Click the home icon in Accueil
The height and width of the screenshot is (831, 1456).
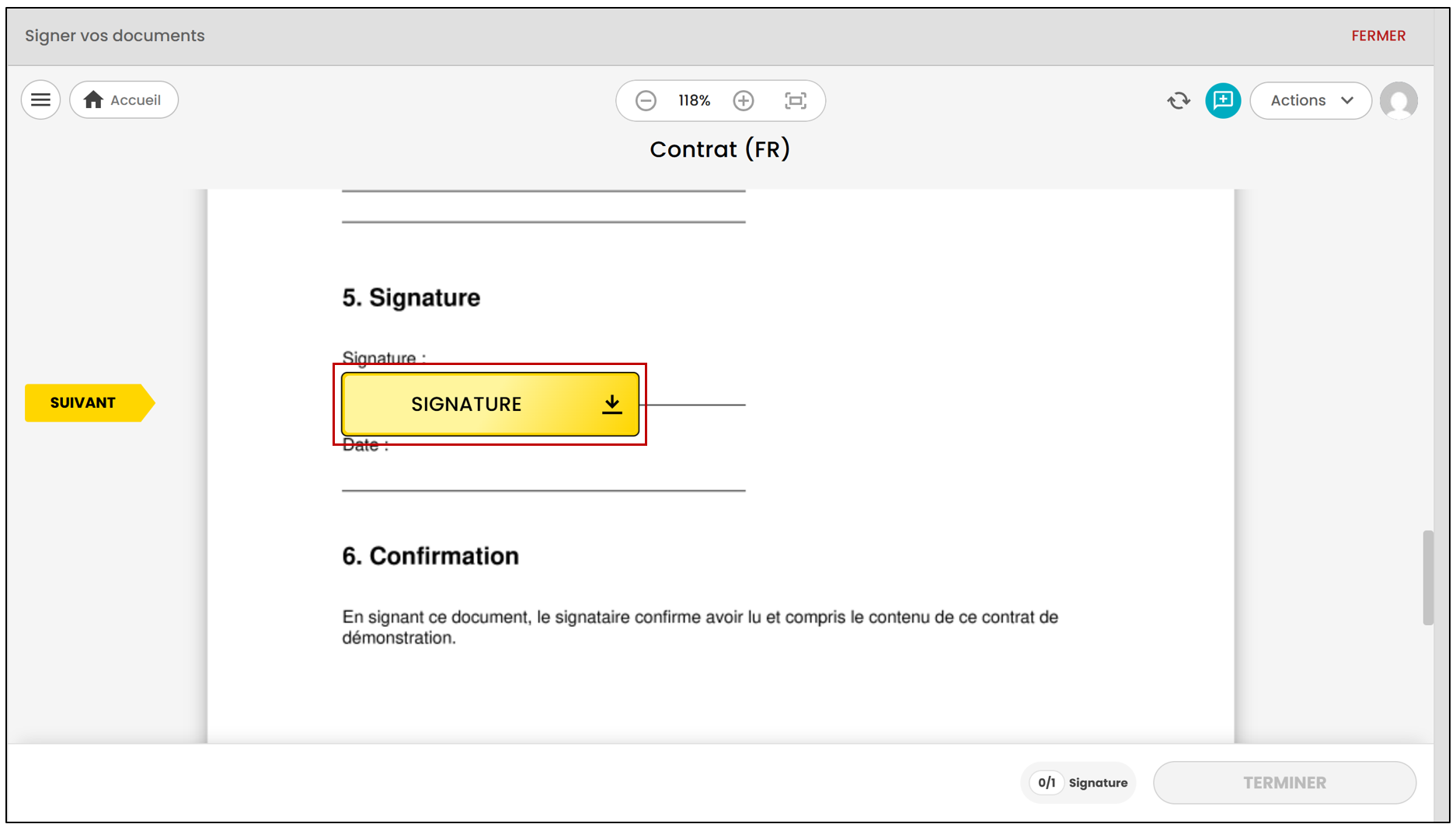click(x=93, y=100)
